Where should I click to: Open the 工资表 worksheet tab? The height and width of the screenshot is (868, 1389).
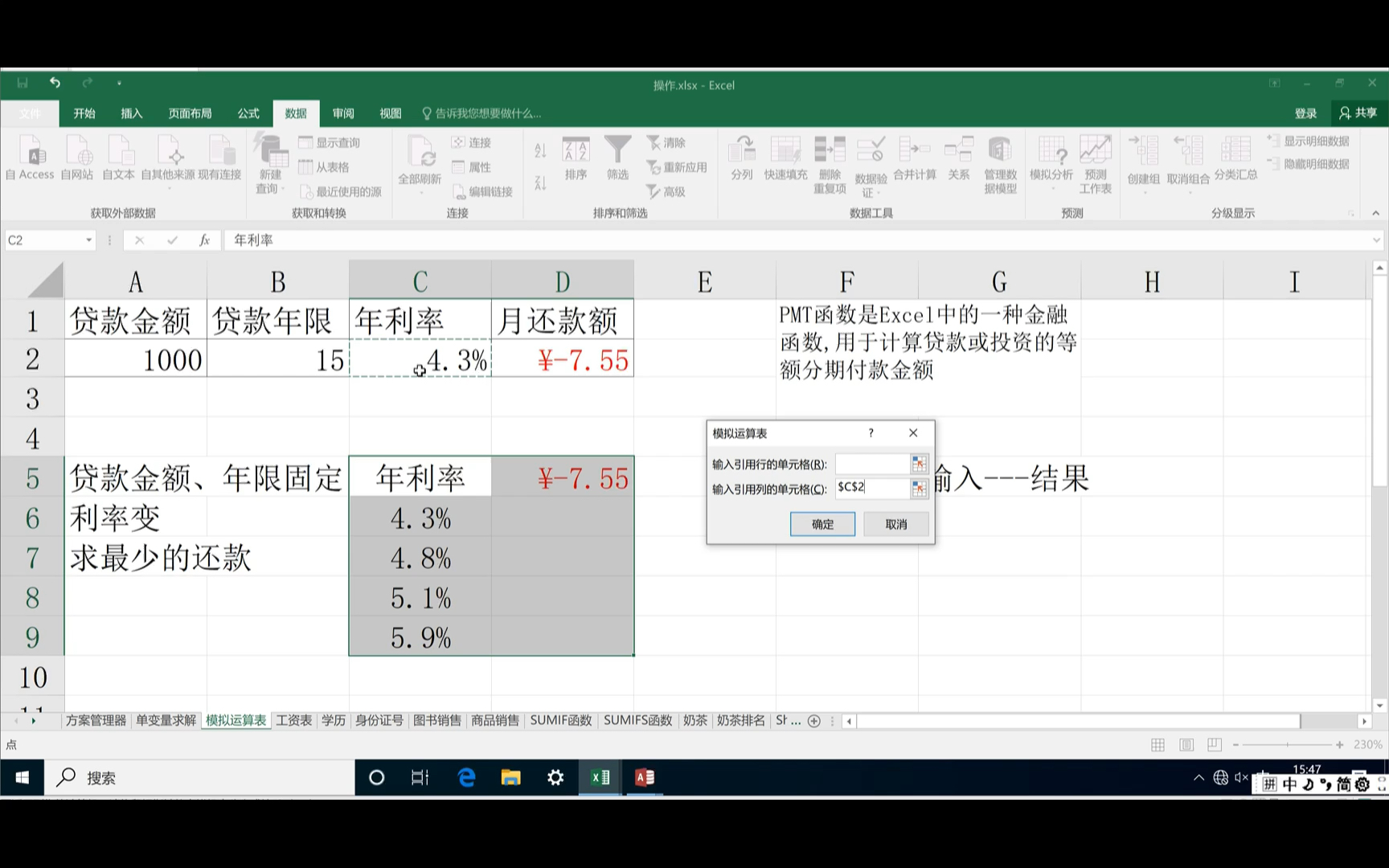tap(293, 720)
